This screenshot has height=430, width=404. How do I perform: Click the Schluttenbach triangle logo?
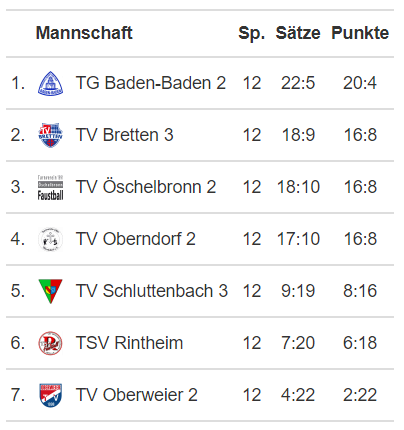50,291
